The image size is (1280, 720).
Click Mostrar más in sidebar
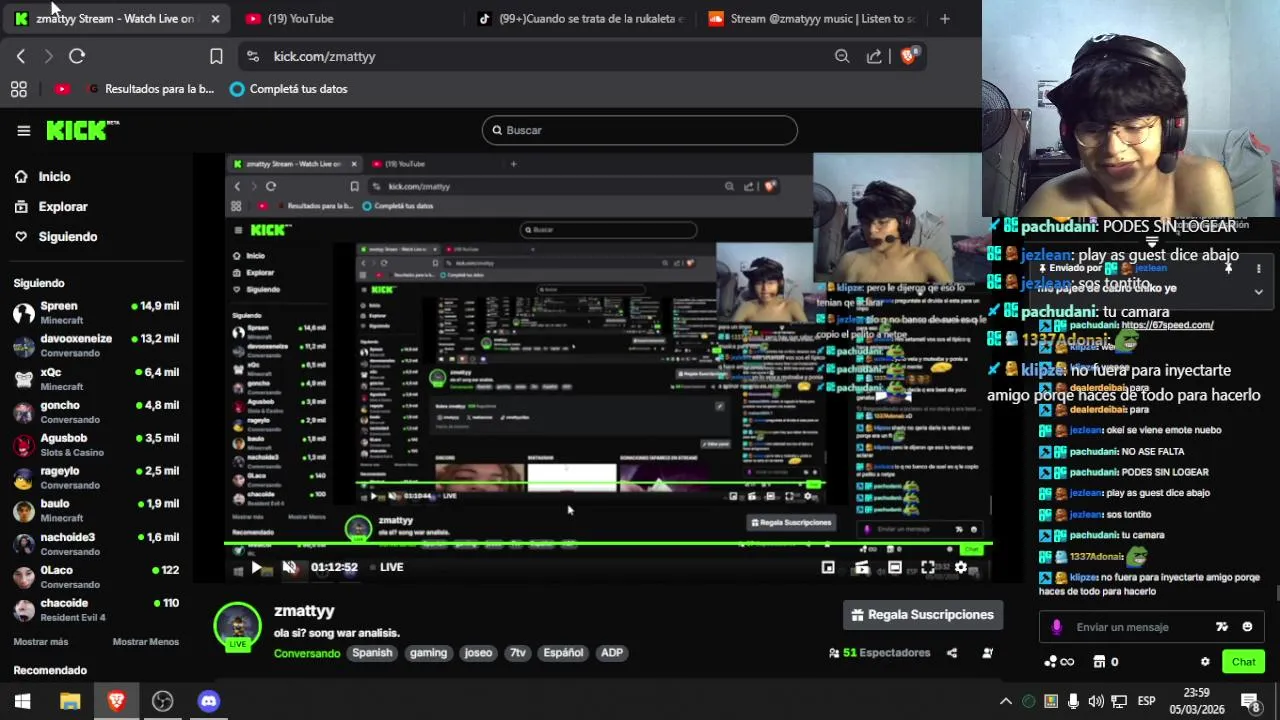click(41, 642)
